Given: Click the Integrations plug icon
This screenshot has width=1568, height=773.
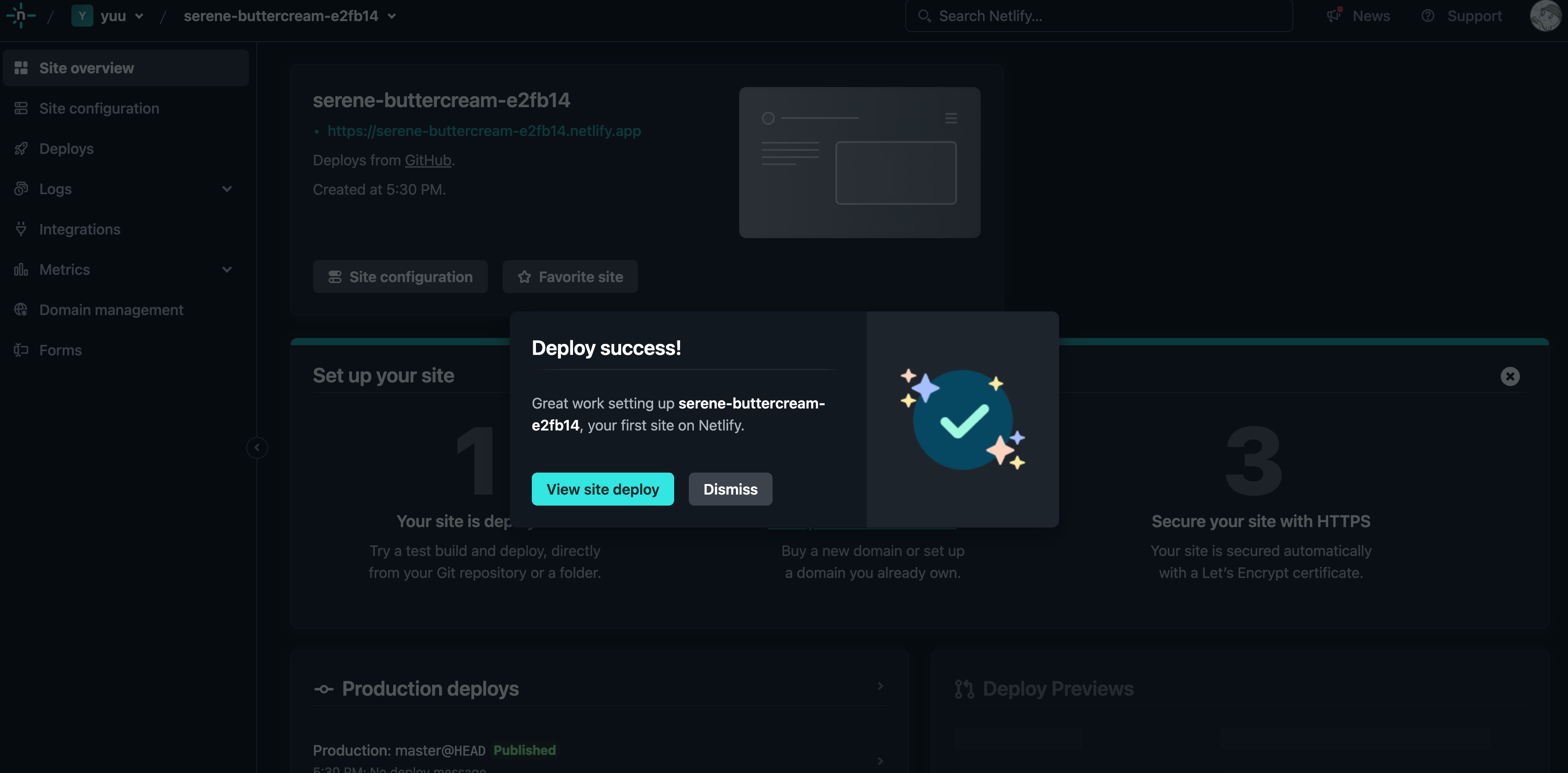Looking at the screenshot, I should pyautogui.click(x=22, y=229).
